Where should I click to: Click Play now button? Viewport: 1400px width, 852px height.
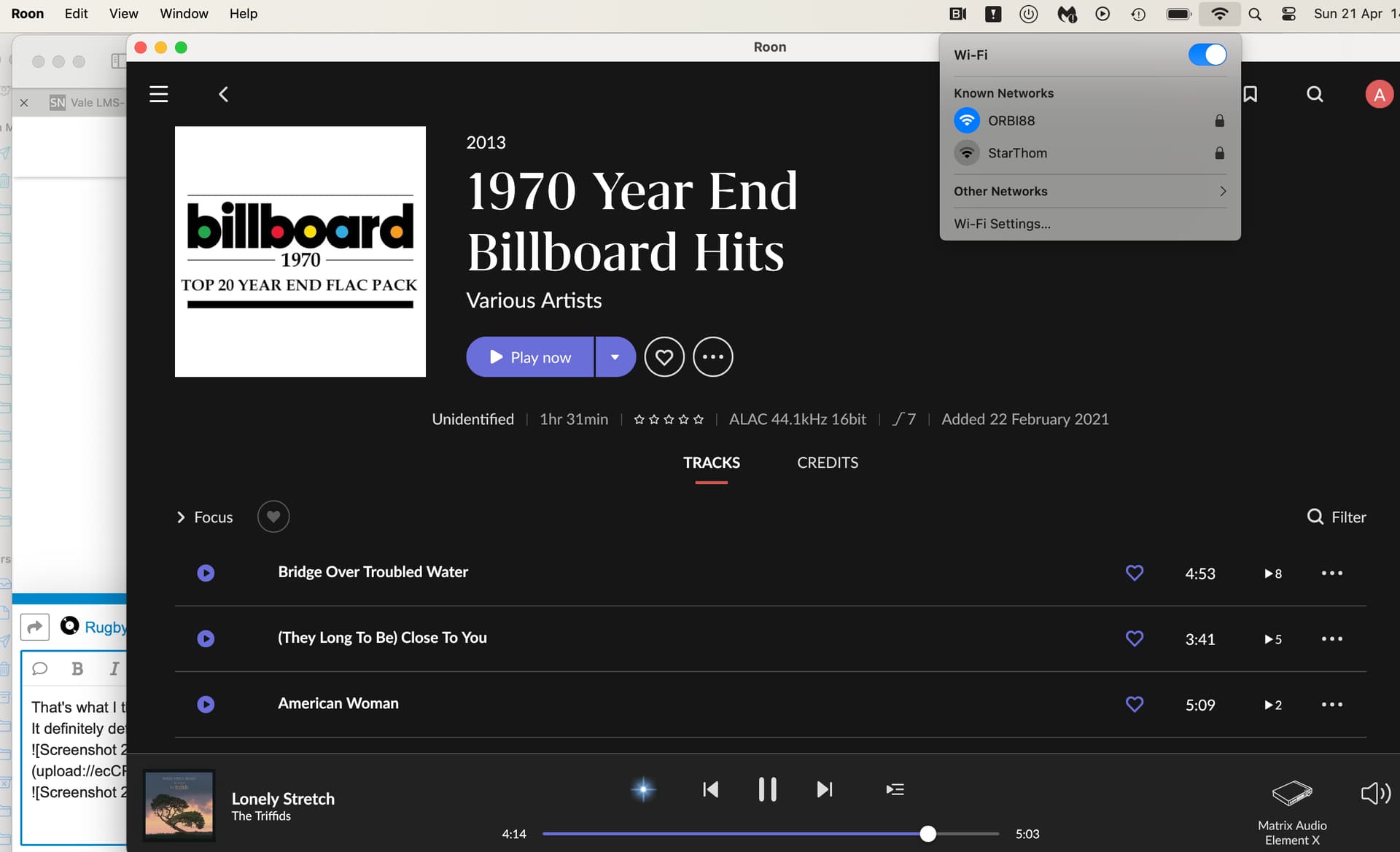(530, 357)
